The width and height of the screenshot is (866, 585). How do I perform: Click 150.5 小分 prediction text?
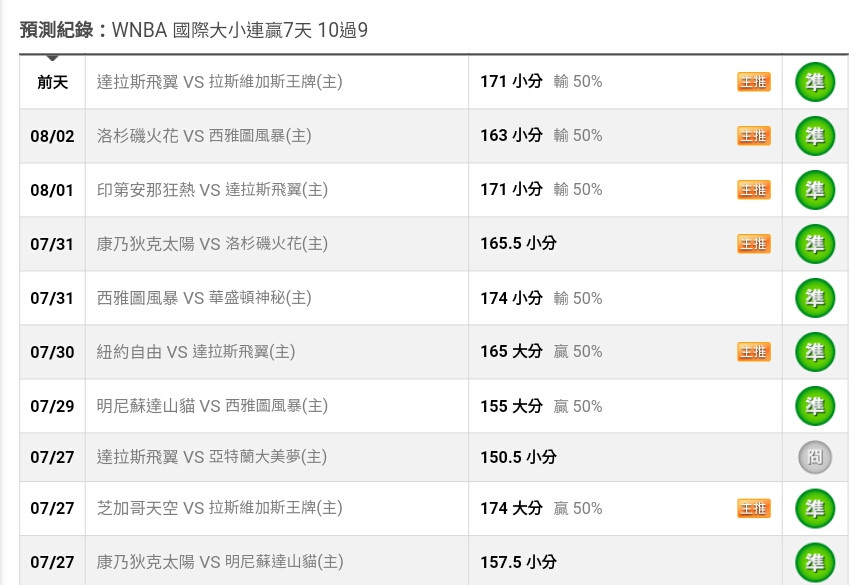click(518, 457)
